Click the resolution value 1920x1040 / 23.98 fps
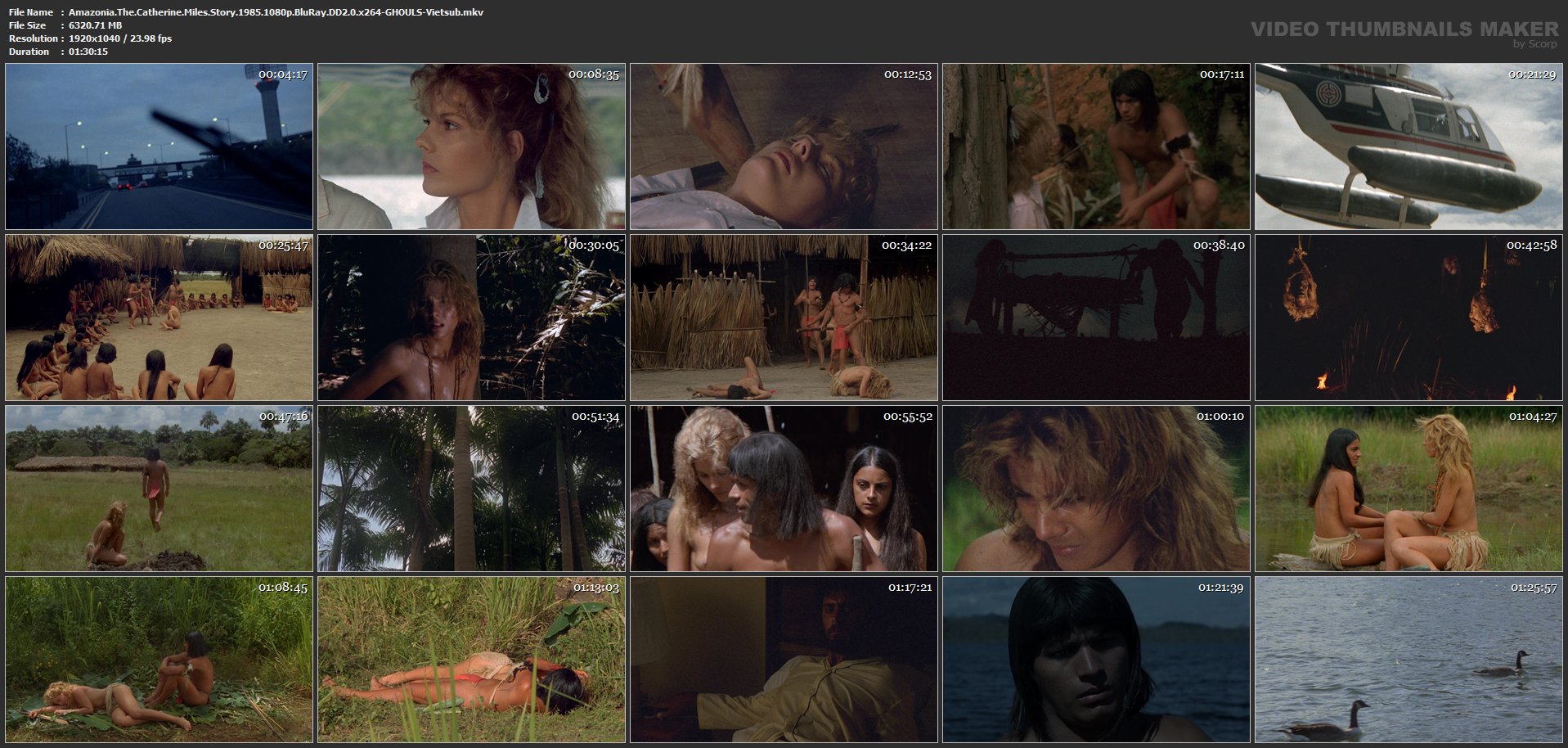The height and width of the screenshot is (748, 1568). click(x=120, y=38)
